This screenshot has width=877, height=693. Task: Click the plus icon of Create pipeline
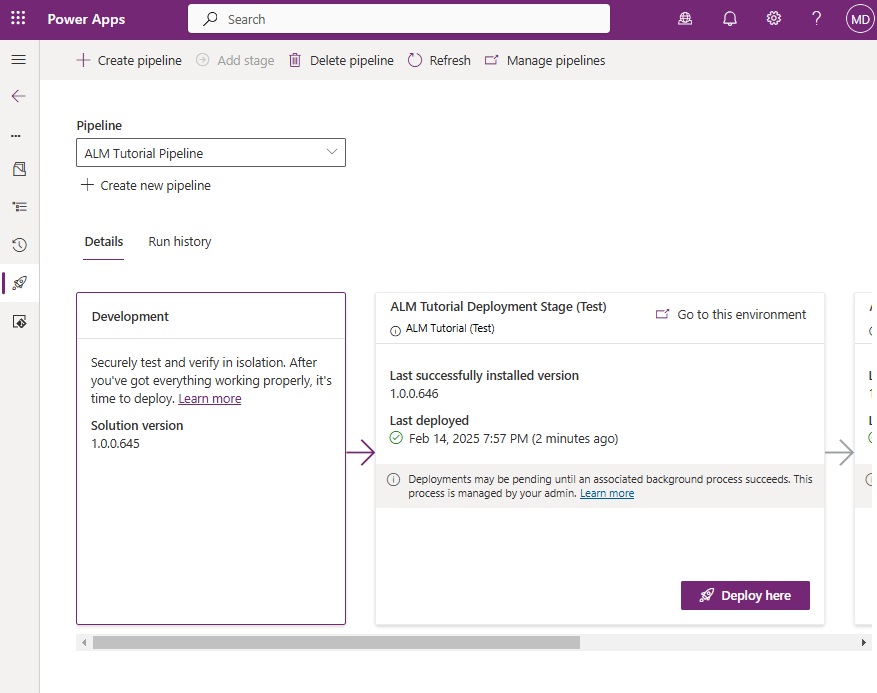click(83, 60)
